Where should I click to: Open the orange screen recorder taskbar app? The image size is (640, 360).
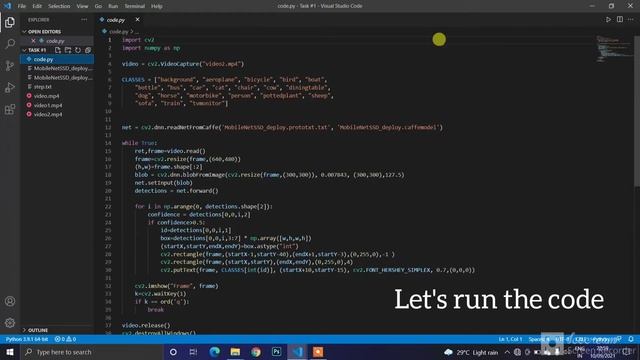[x=318, y=352]
